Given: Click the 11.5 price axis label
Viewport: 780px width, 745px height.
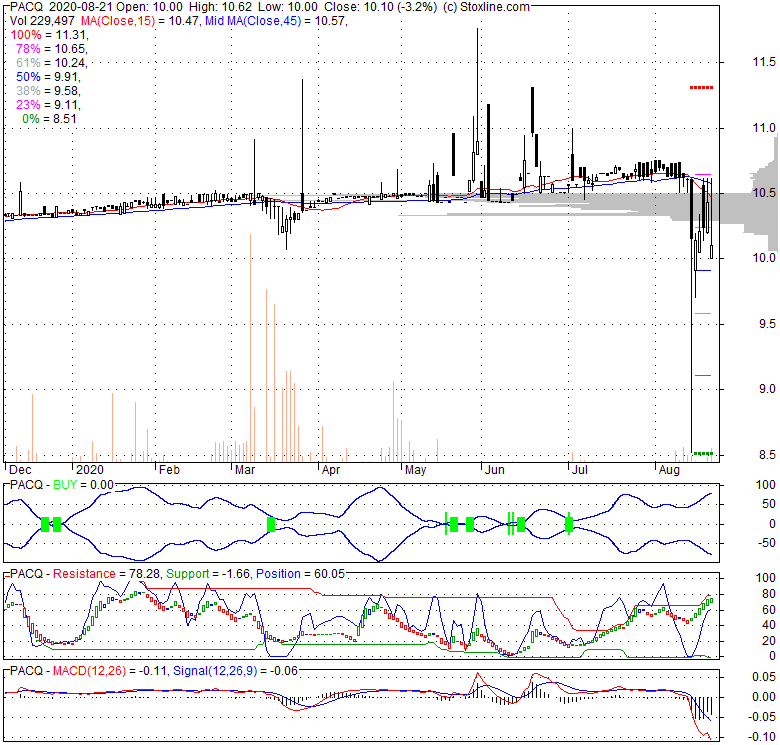Looking at the screenshot, I should (x=764, y=62).
